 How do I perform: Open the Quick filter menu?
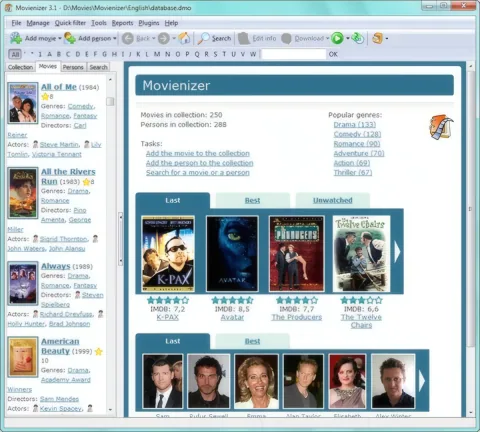click(70, 23)
